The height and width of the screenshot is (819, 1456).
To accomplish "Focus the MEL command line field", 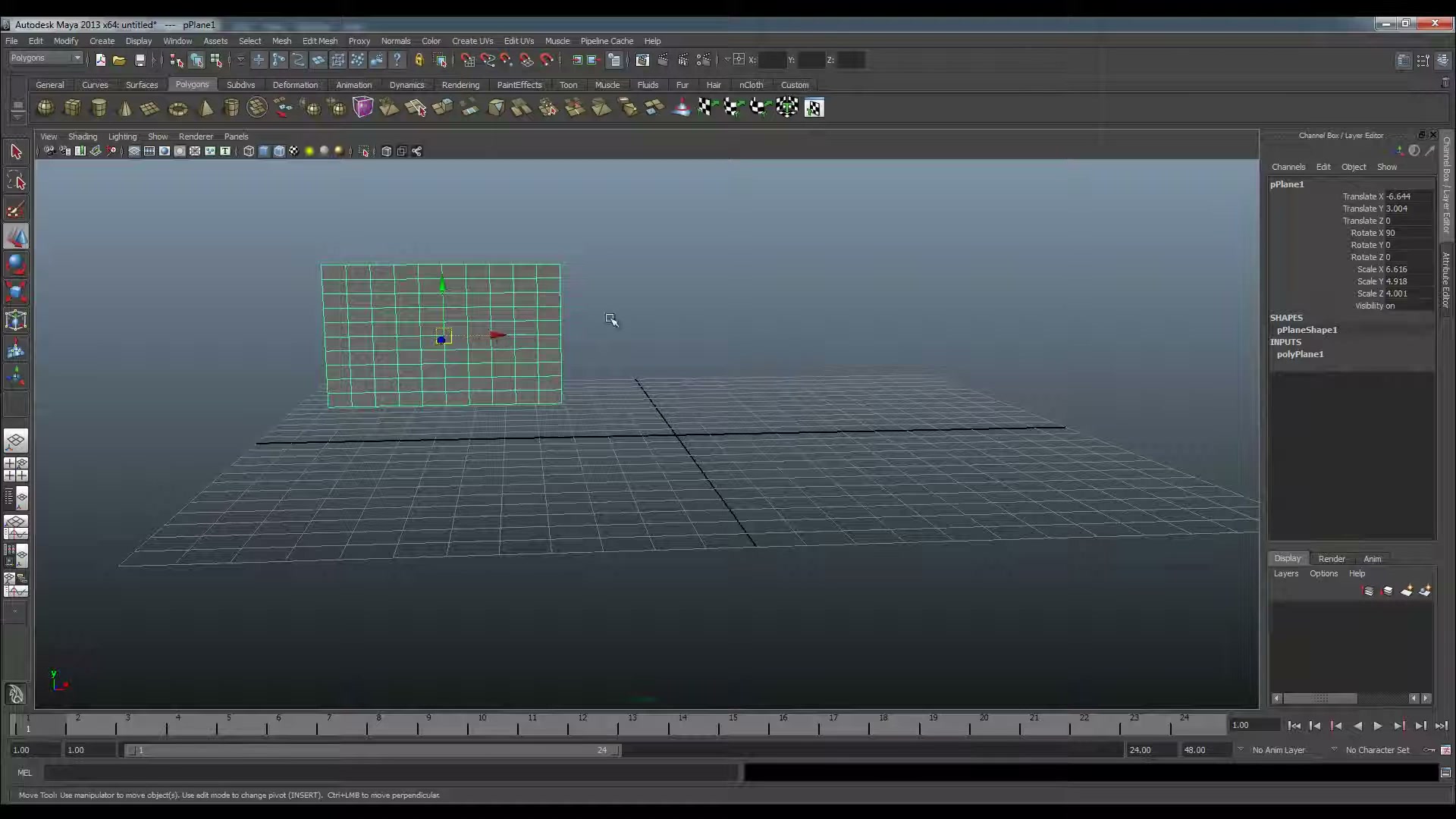I will 391,773.
